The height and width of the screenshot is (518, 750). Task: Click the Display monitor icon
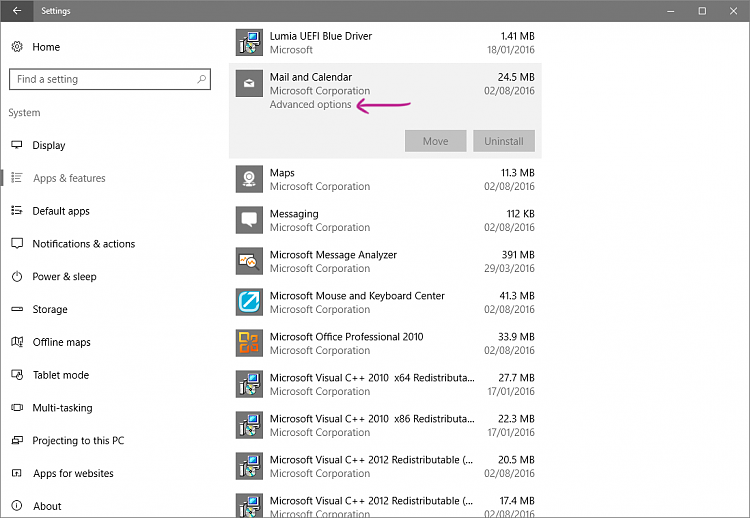click(17, 144)
